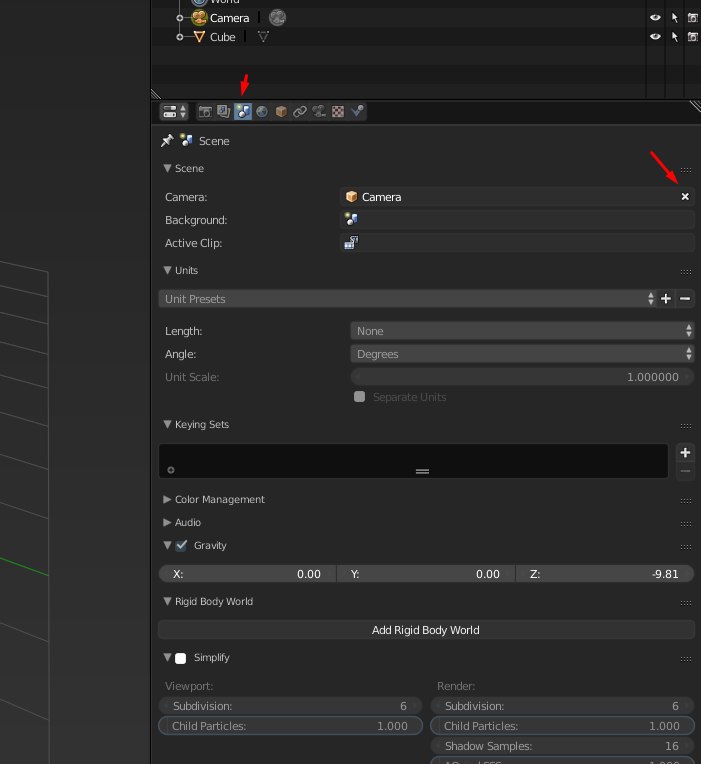
Task: Click the Viewport Child Particles slider
Action: (290, 726)
